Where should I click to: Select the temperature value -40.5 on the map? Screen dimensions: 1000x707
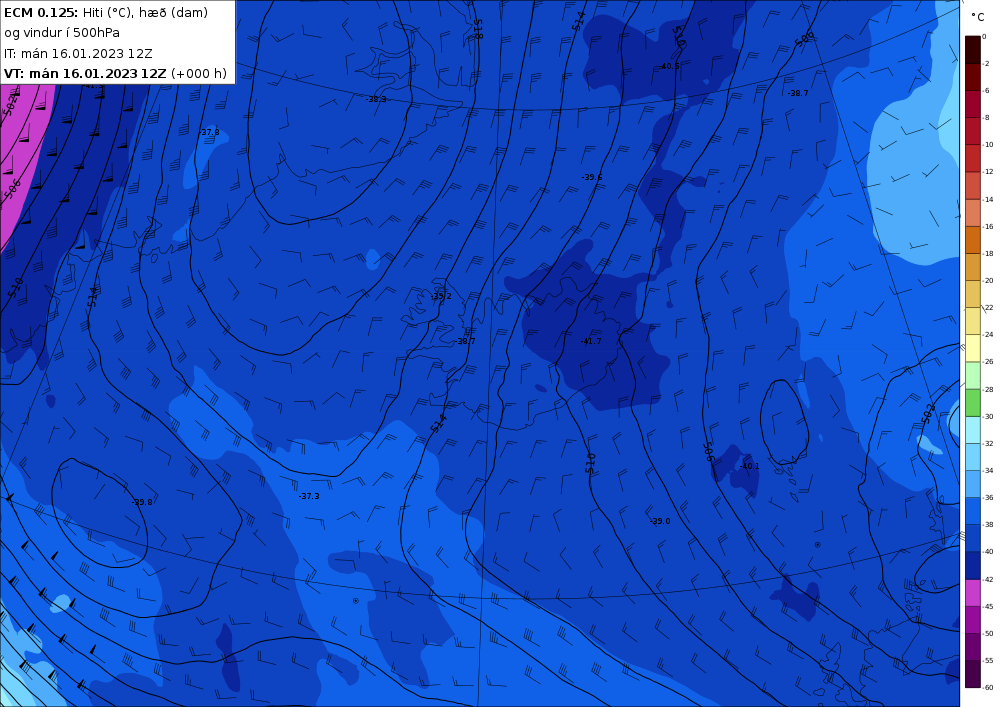(x=669, y=66)
